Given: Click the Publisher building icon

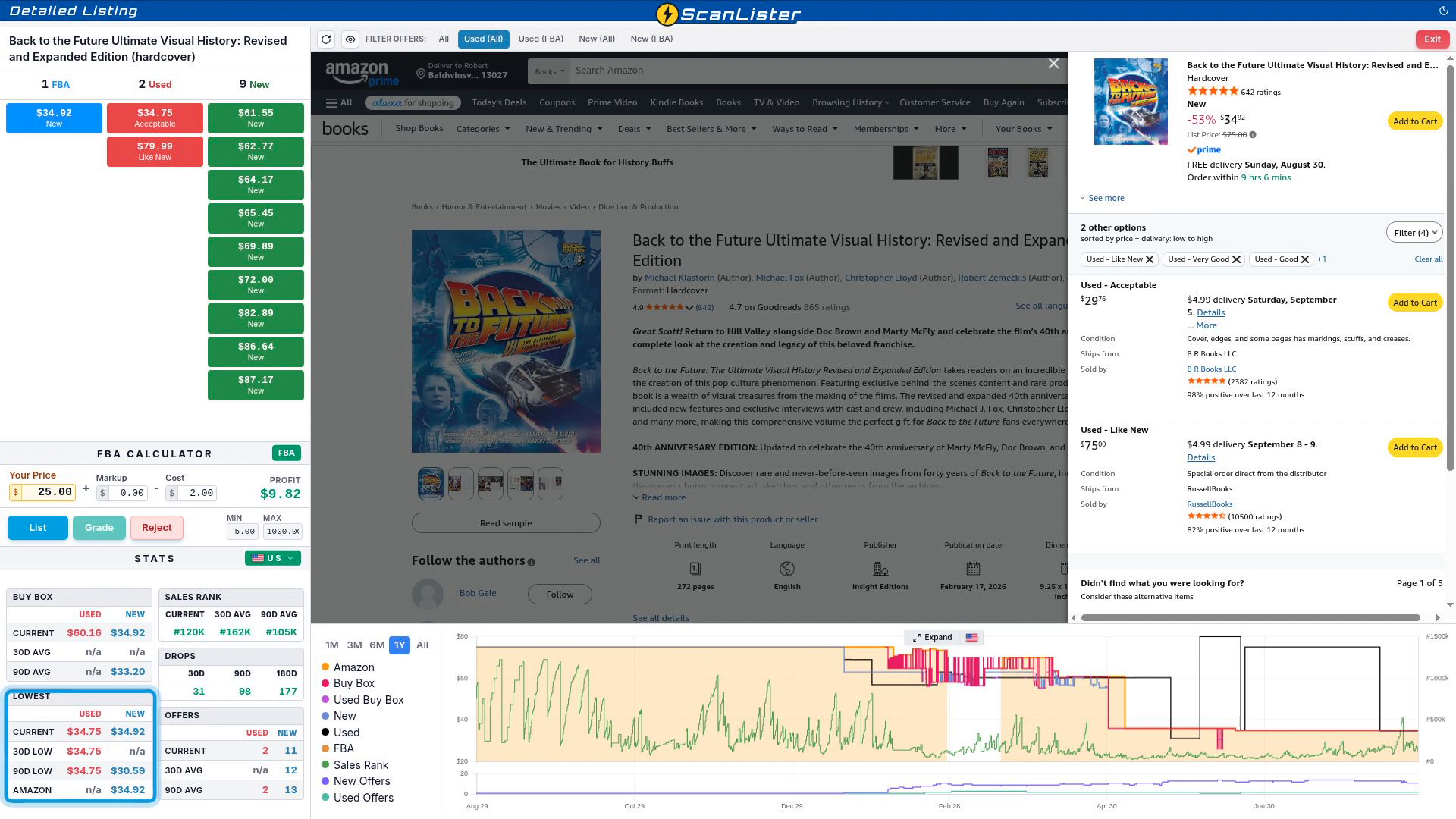Looking at the screenshot, I should point(880,569).
